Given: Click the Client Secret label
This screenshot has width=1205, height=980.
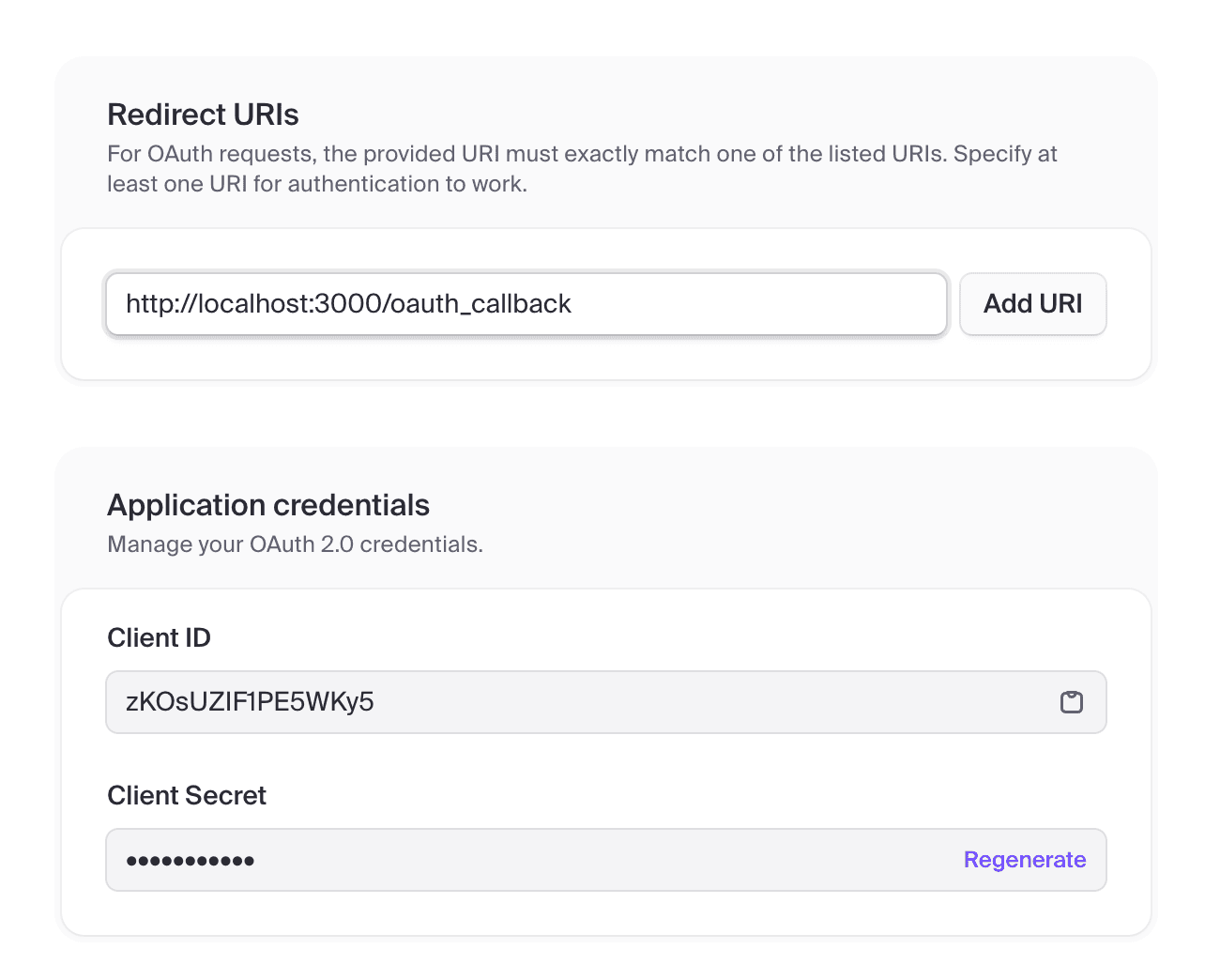Looking at the screenshot, I should click(187, 795).
